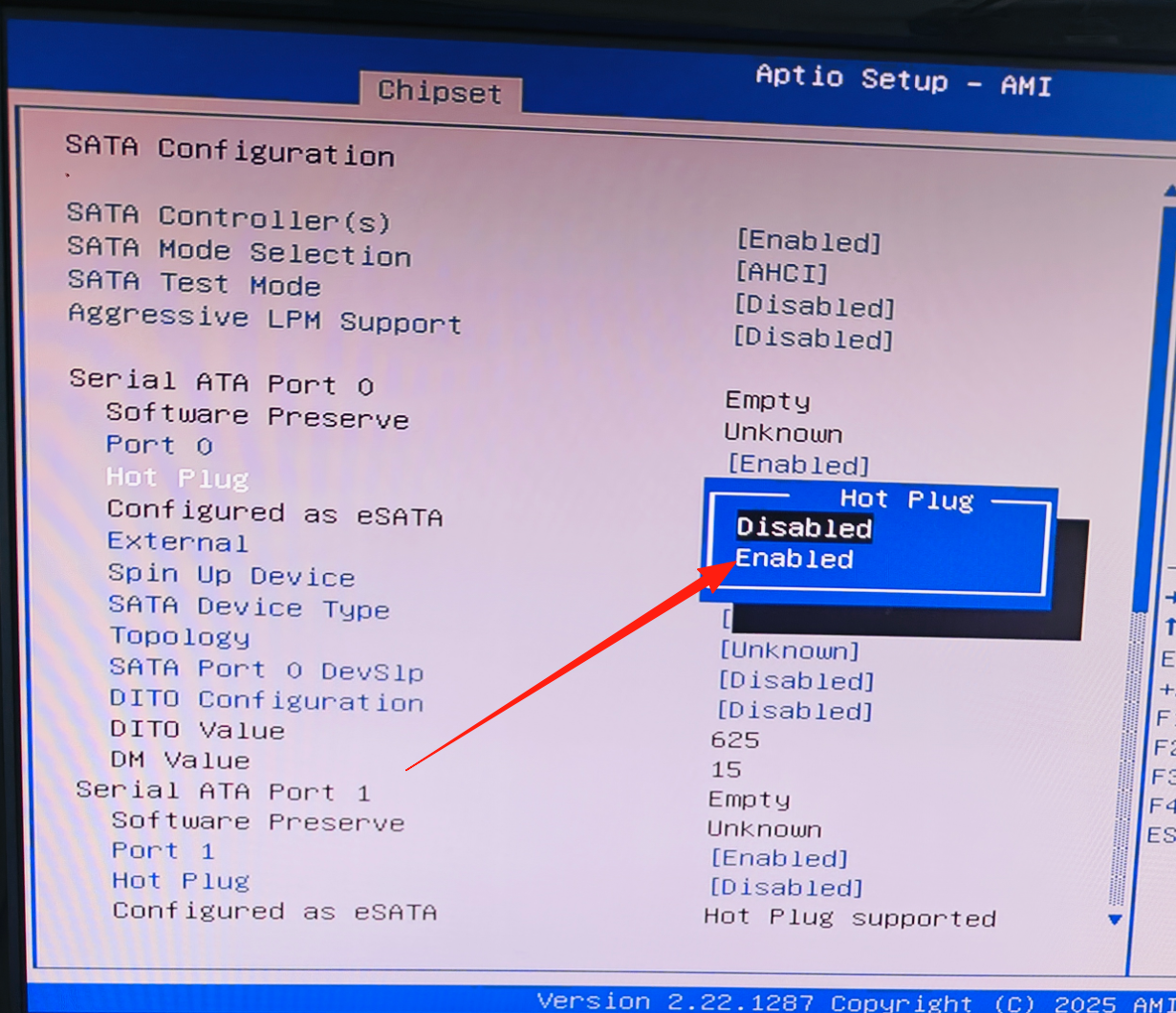Select the SATA Device Type setting
This screenshot has width=1176, height=1013.
coord(250,607)
